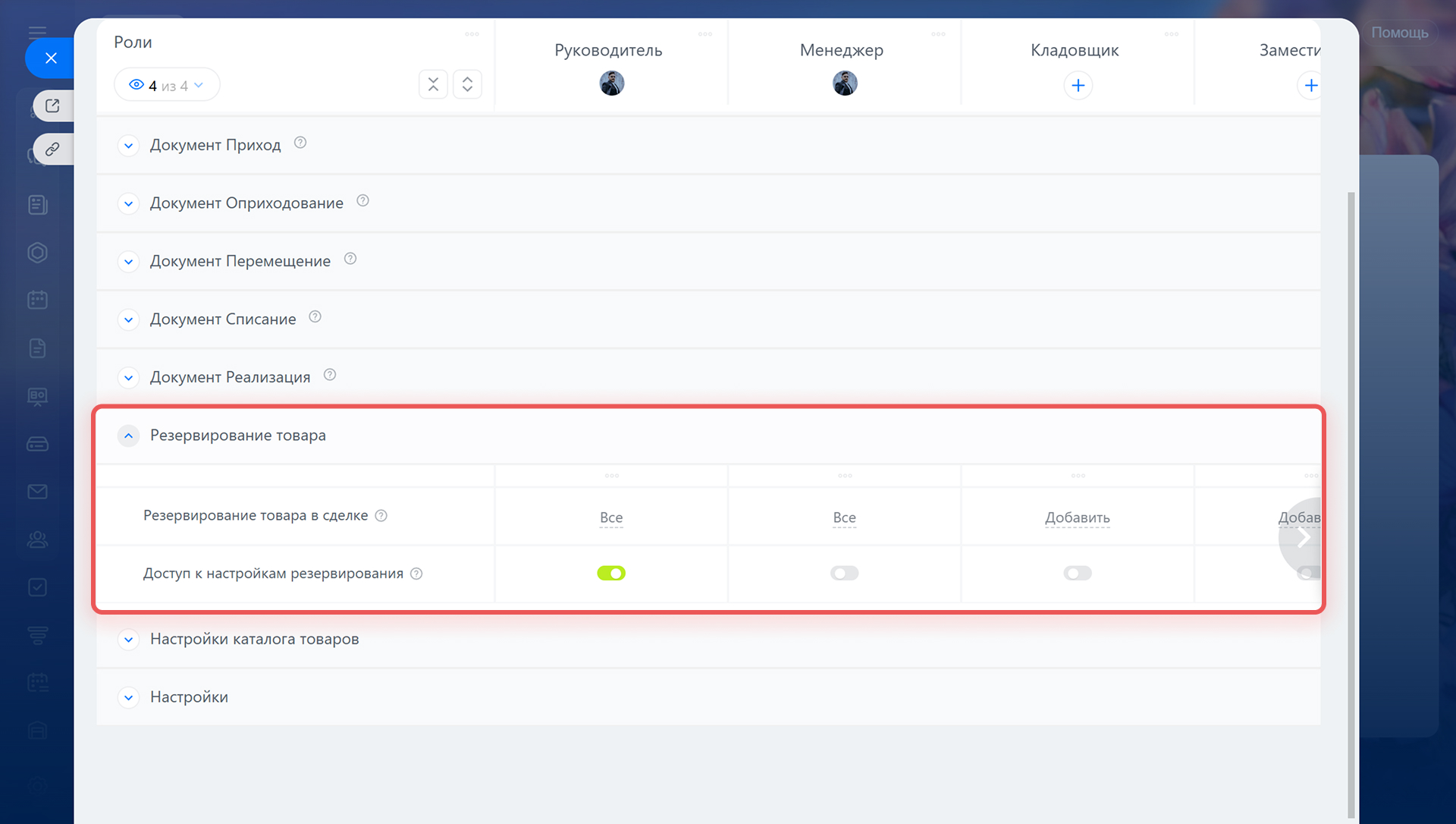The image size is (1456, 824).
Task: Click the plus icon under Кладовщик
Action: pyautogui.click(x=1078, y=86)
